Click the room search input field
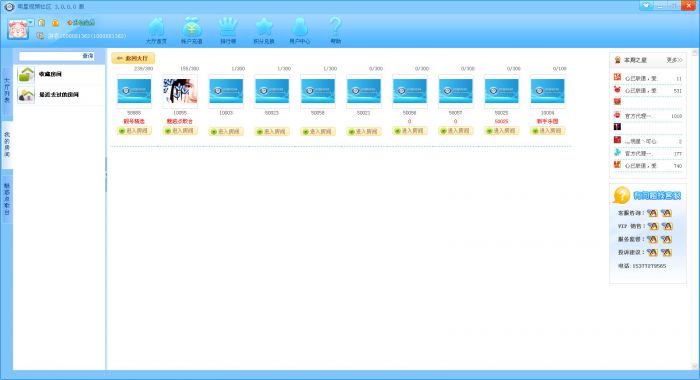 pyautogui.click(x=50, y=56)
